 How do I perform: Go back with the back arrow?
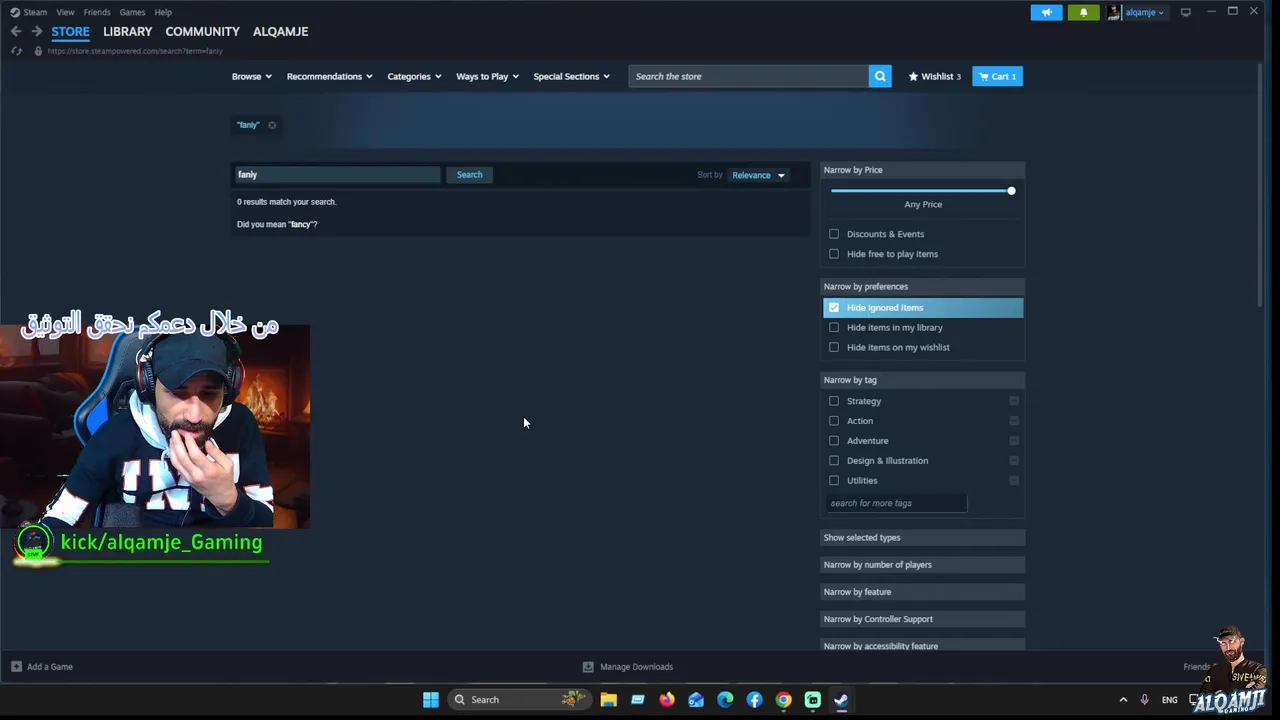[16, 31]
